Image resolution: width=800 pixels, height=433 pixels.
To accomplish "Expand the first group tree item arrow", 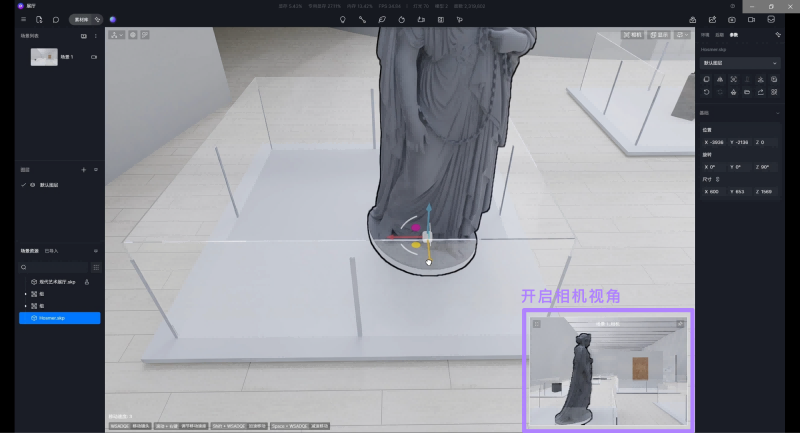I will click(25, 294).
